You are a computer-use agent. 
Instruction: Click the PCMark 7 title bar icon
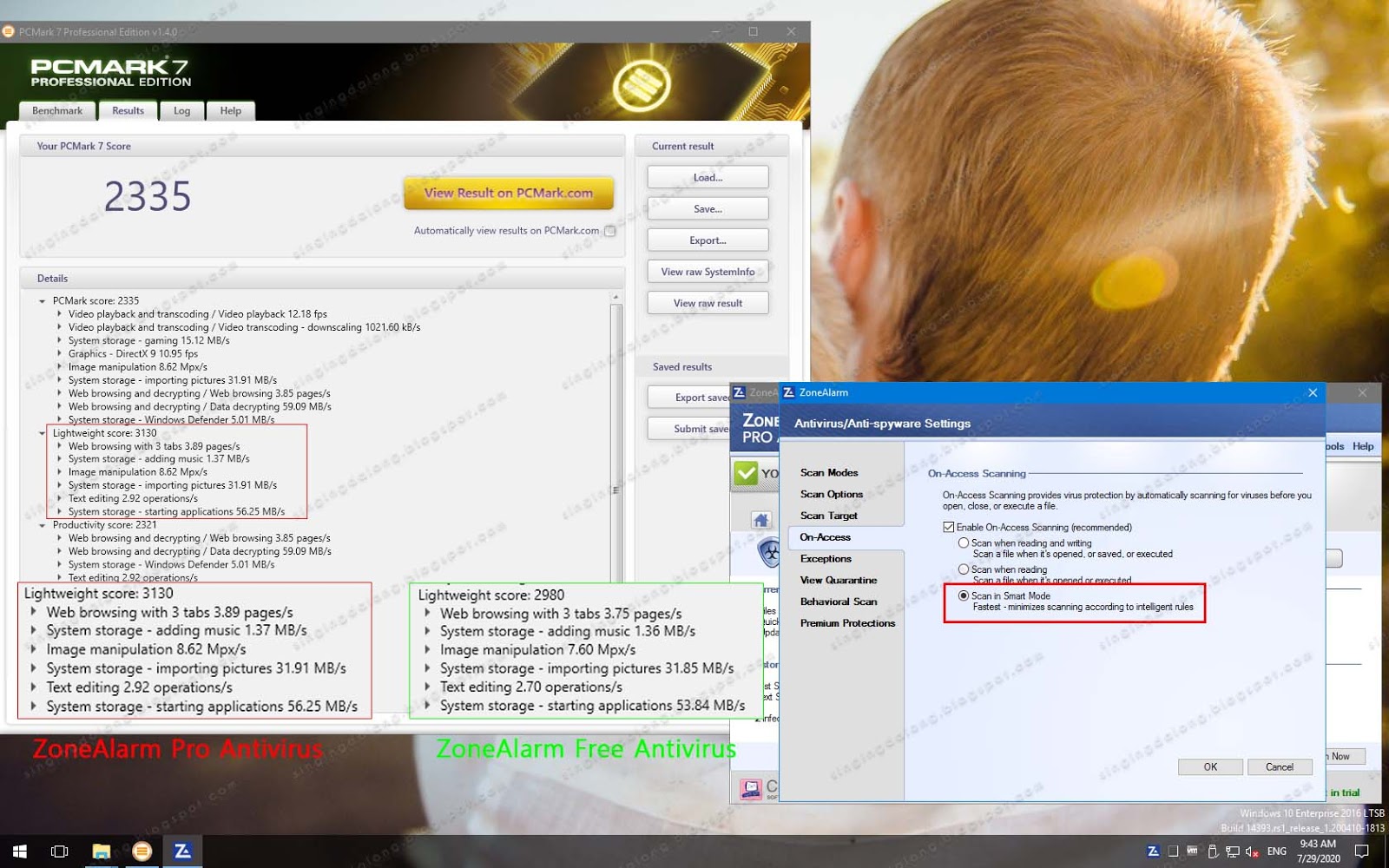coord(9,32)
